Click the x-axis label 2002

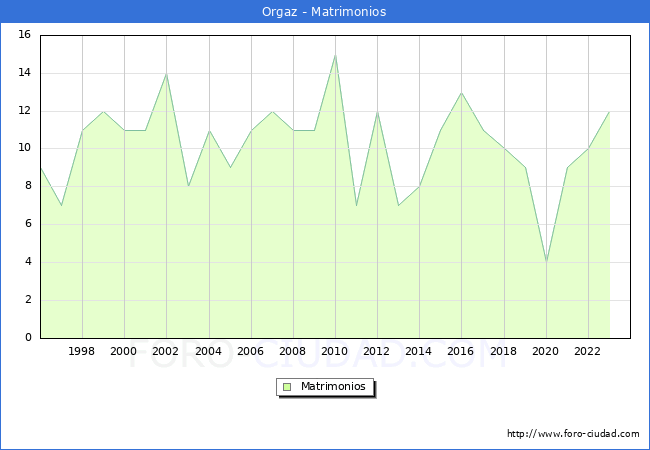(165, 351)
